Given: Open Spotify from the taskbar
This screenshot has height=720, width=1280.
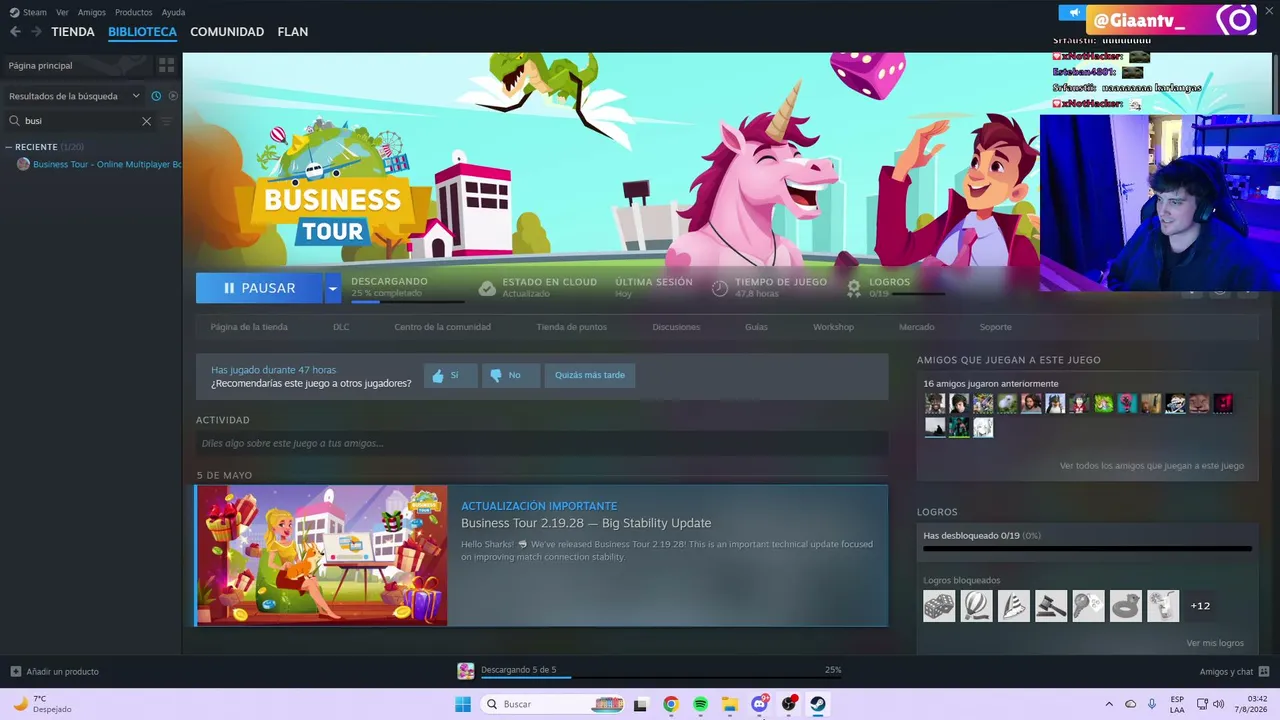Looking at the screenshot, I should (x=700, y=704).
